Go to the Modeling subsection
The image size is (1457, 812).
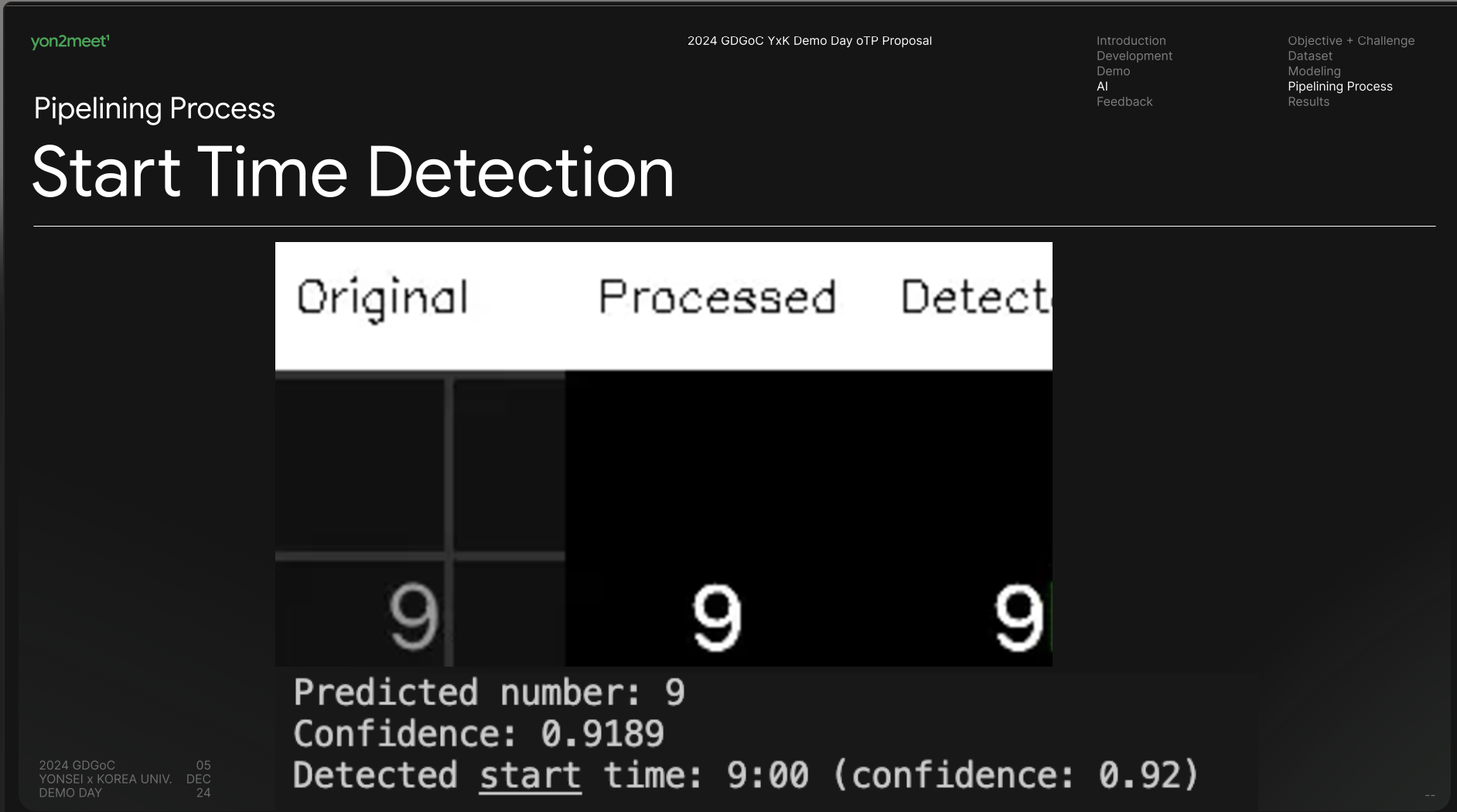tap(1314, 71)
